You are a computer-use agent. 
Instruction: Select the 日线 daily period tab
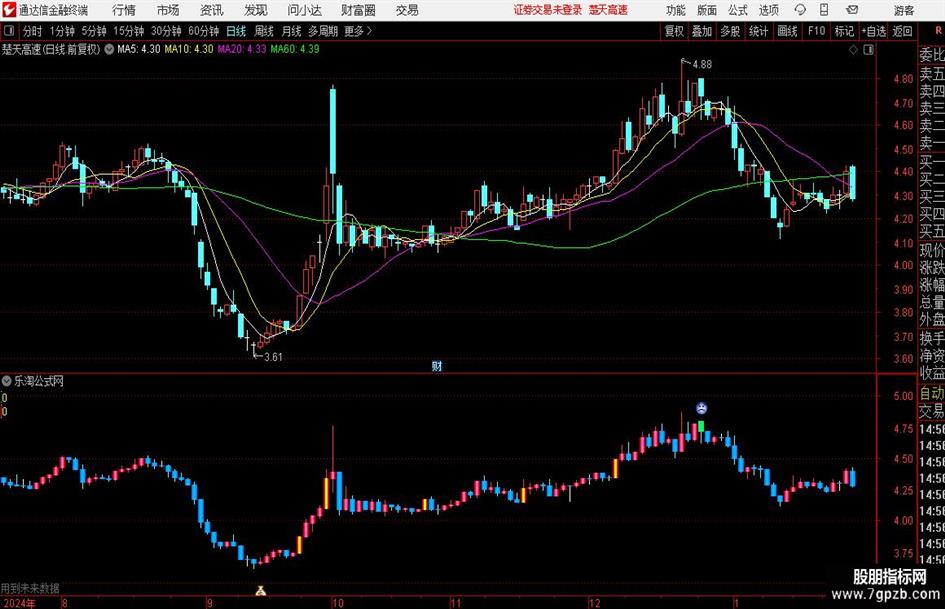[236, 31]
